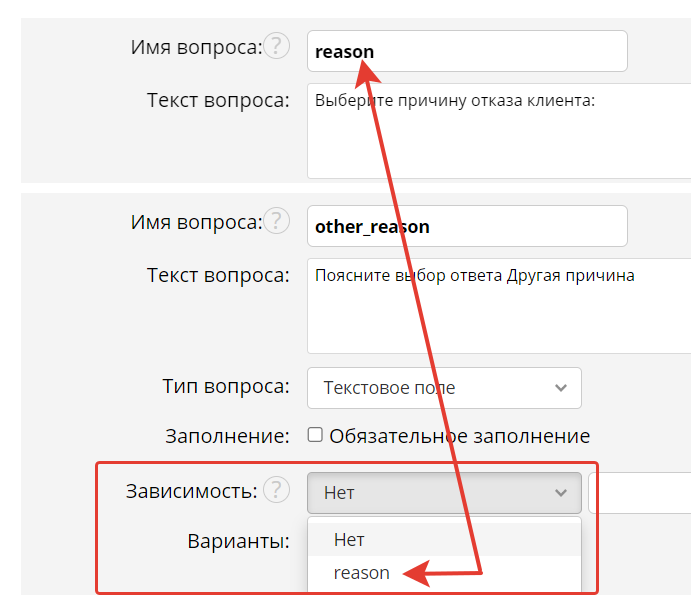The width and height of the screenshot is (691, 595).
Task: Open the Тип вопроса dropdown showing Текстовое поле
Action: pyautogui.click(x=444, y=388)
